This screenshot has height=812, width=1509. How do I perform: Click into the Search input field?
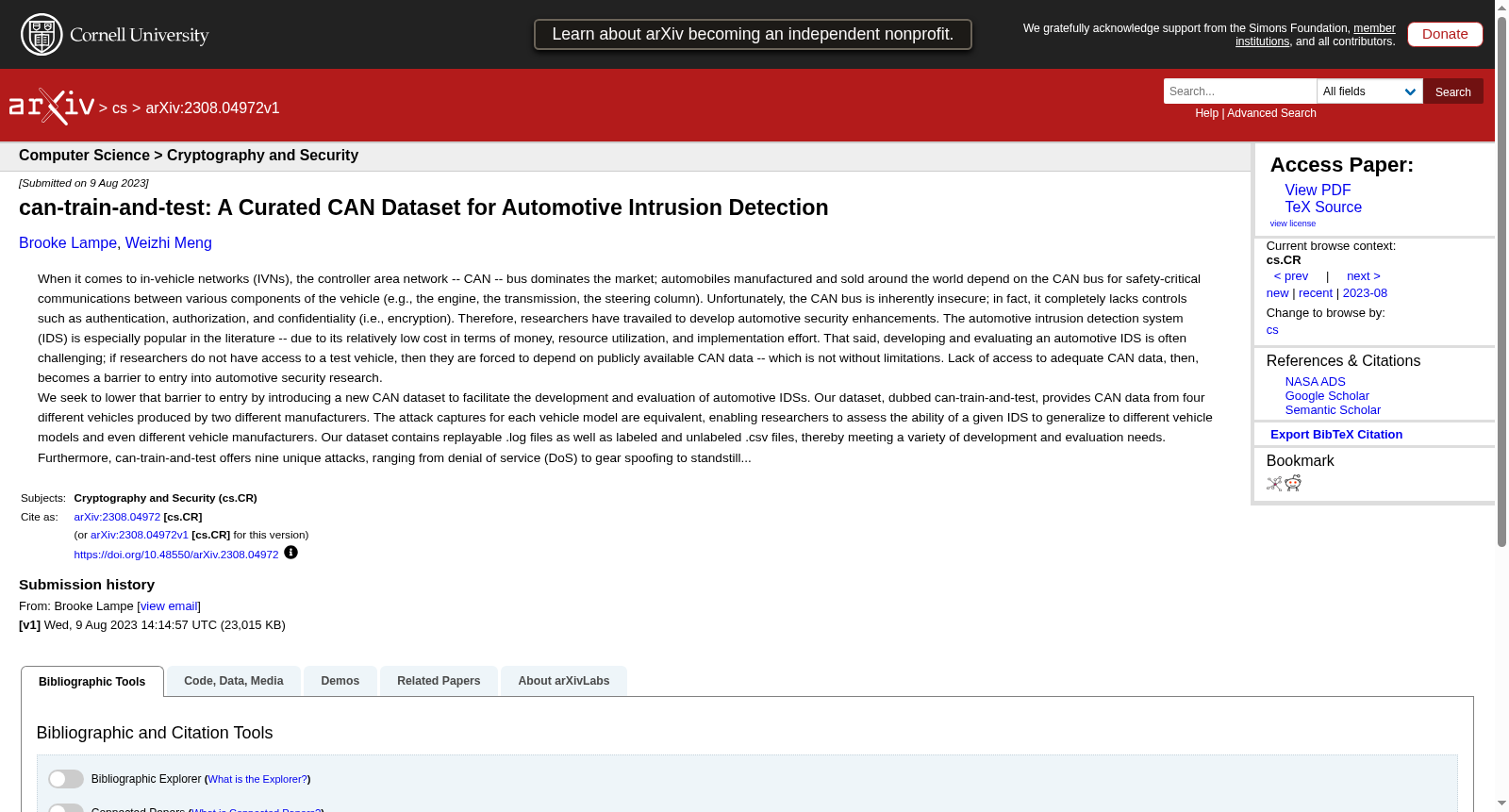[x=1240, y=91]
